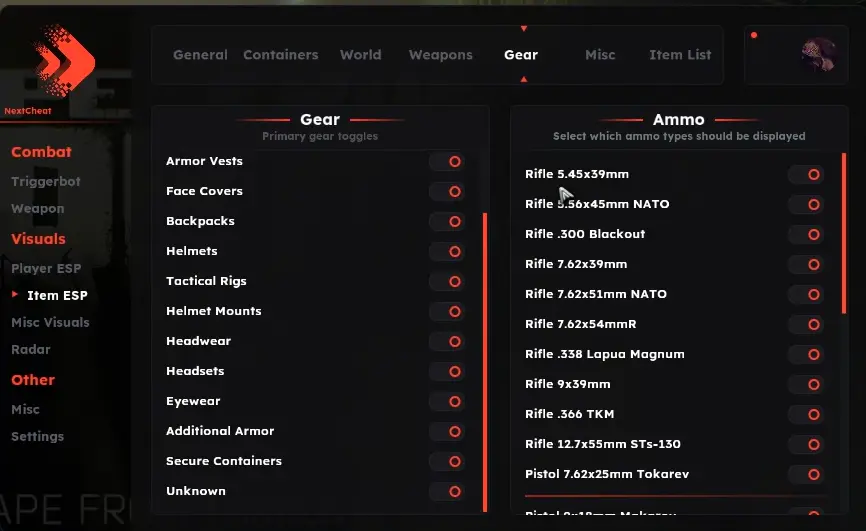The image size is (866, 531).
Task: Toggle Armor Vests display on
Action: pyautogui.click(x=447, y=161)
